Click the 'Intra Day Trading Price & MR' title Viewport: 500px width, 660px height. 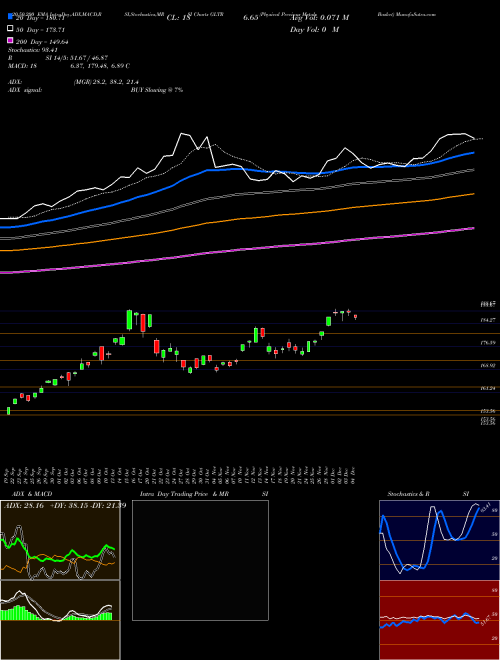184,494
